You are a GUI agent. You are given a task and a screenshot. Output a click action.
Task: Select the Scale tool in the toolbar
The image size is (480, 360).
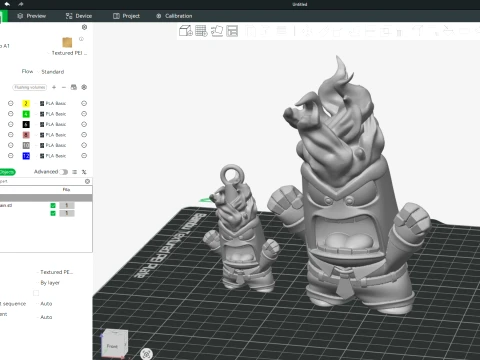[x=338, y=31]
